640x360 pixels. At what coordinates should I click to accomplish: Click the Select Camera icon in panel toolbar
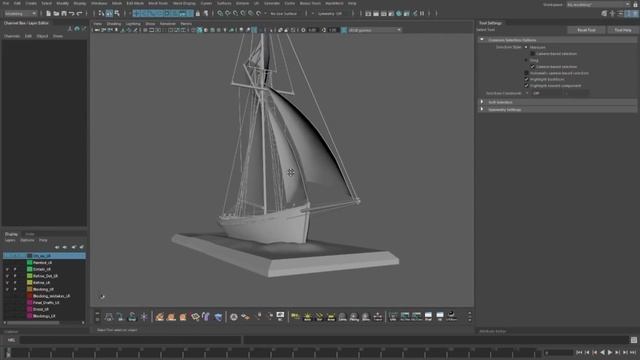(x=97, y=30)
